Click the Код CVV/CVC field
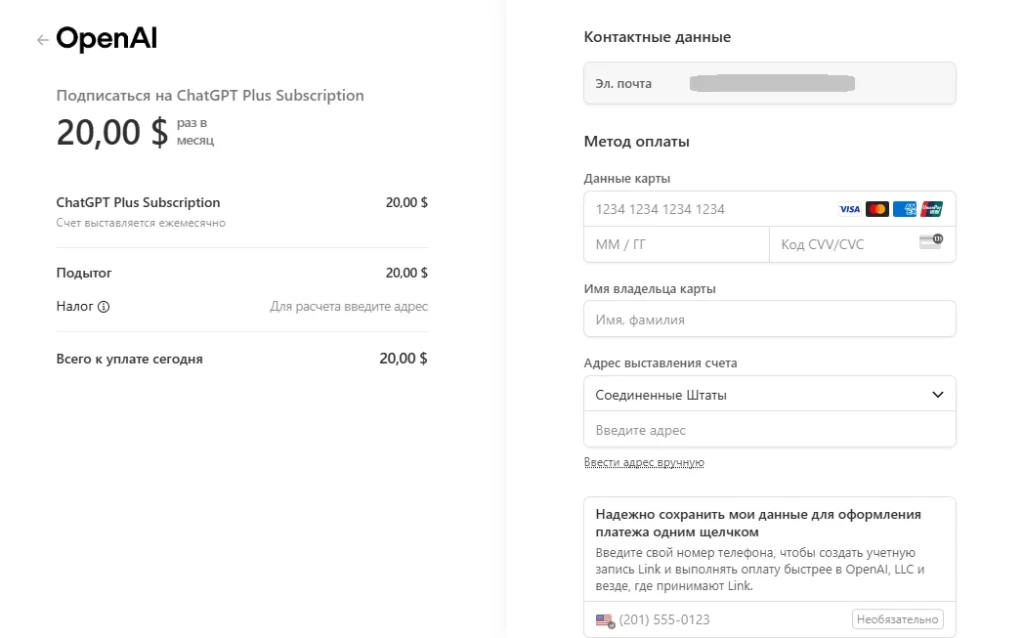1024x638 pixels. (862, 244)
